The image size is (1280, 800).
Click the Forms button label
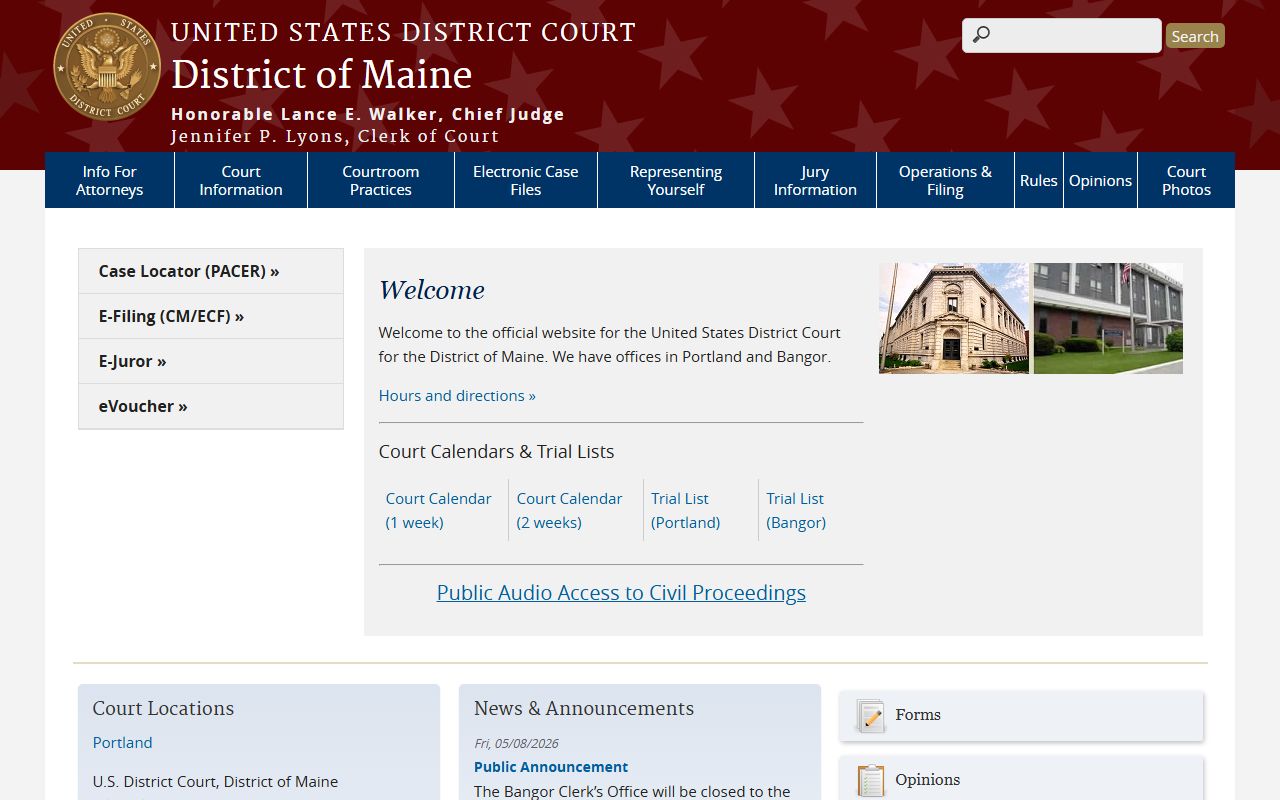(918, 715)
